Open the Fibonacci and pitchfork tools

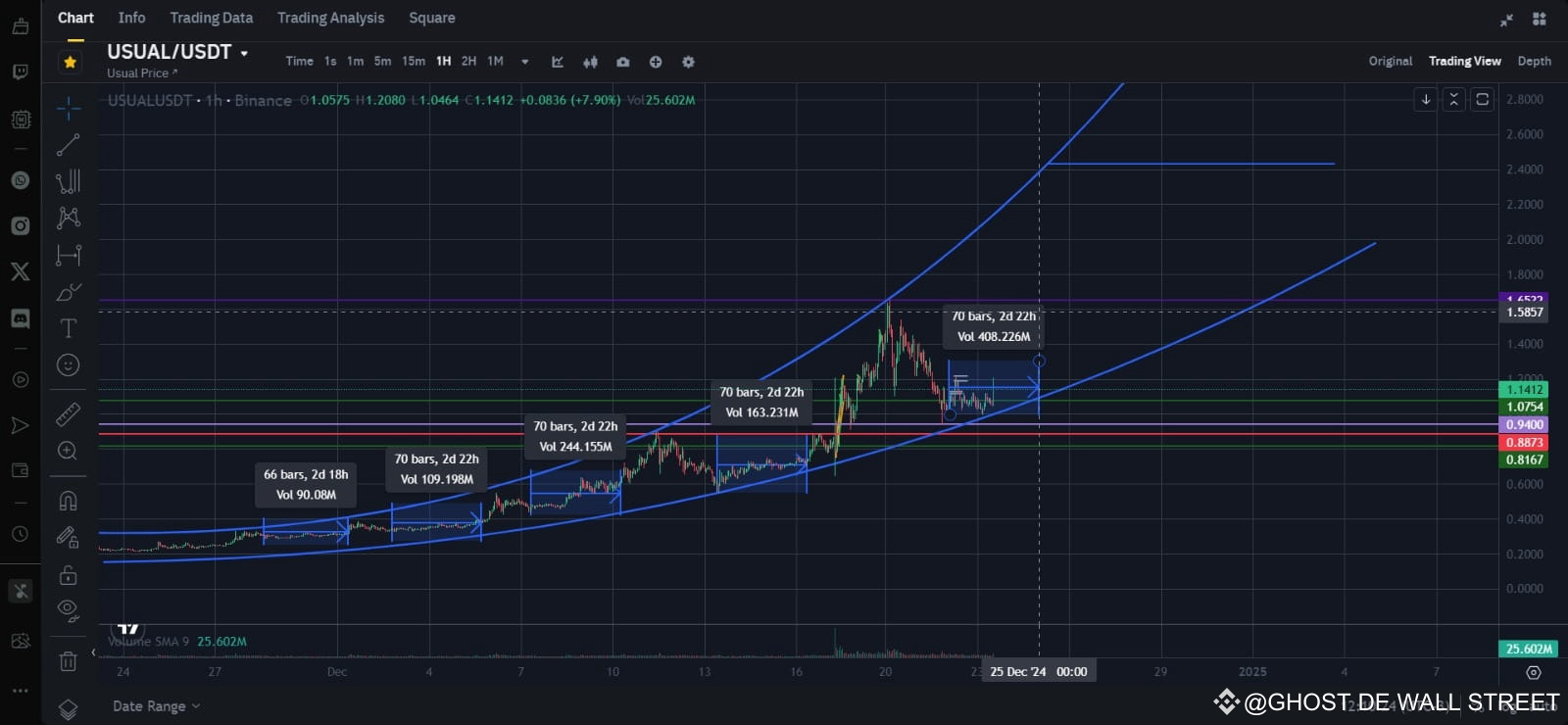point(68,181)
